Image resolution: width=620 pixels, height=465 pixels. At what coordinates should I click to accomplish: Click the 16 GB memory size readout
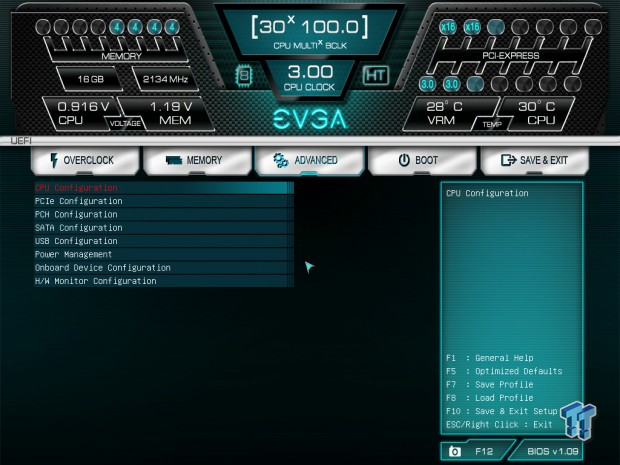point(90,79)
